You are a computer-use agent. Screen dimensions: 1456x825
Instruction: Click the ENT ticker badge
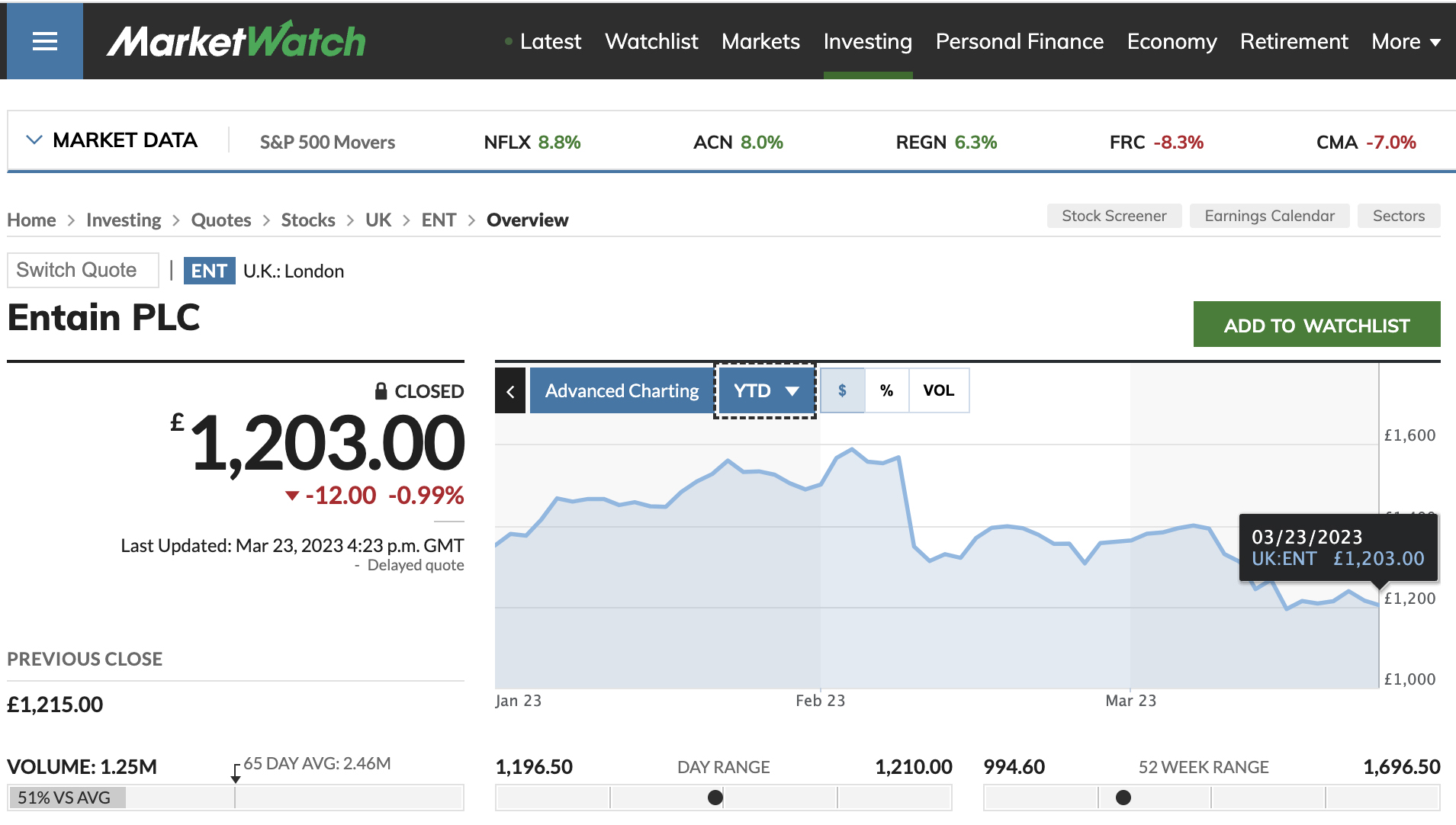[x=209, y=271]
